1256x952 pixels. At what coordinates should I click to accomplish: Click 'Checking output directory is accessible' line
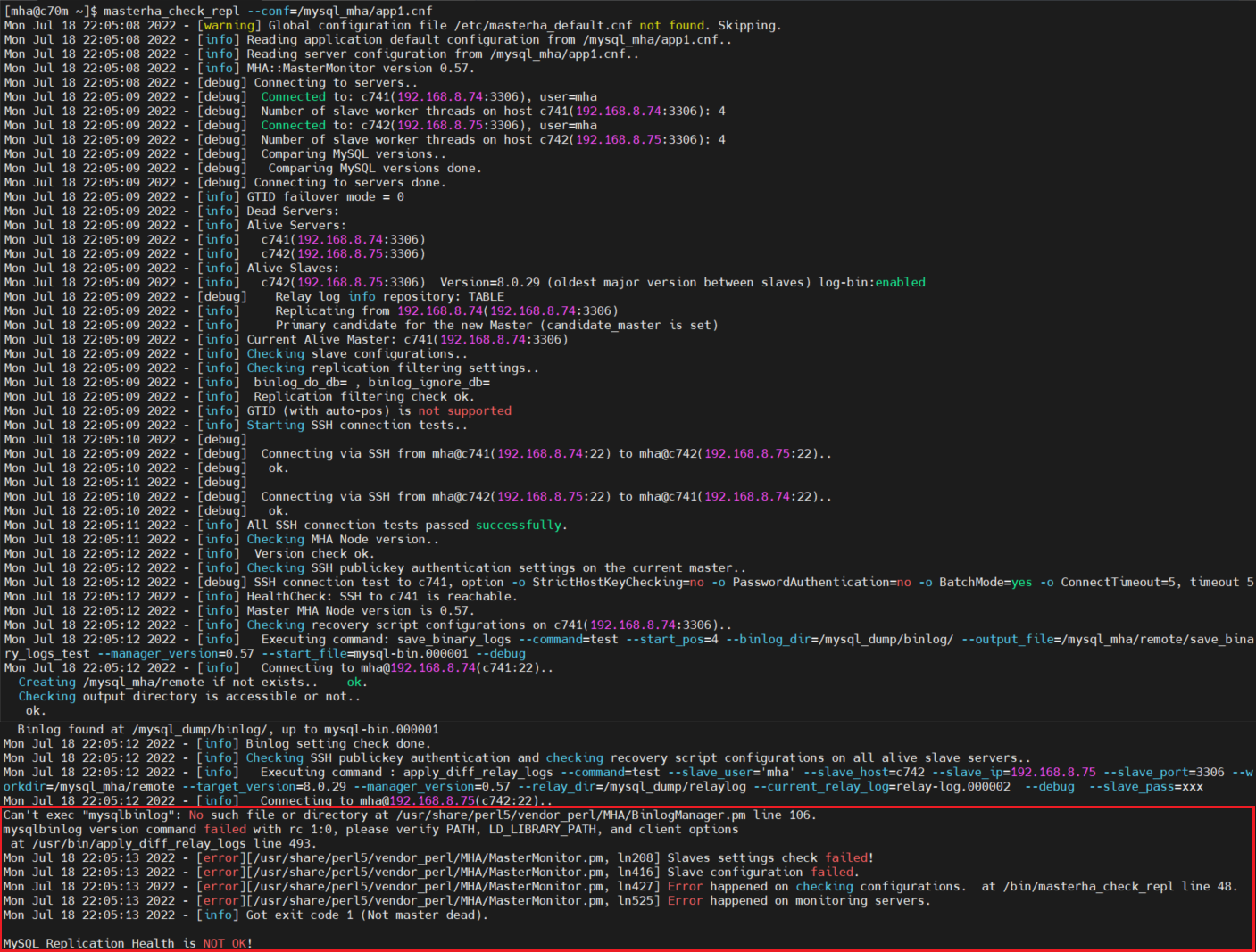pos(189,696)
